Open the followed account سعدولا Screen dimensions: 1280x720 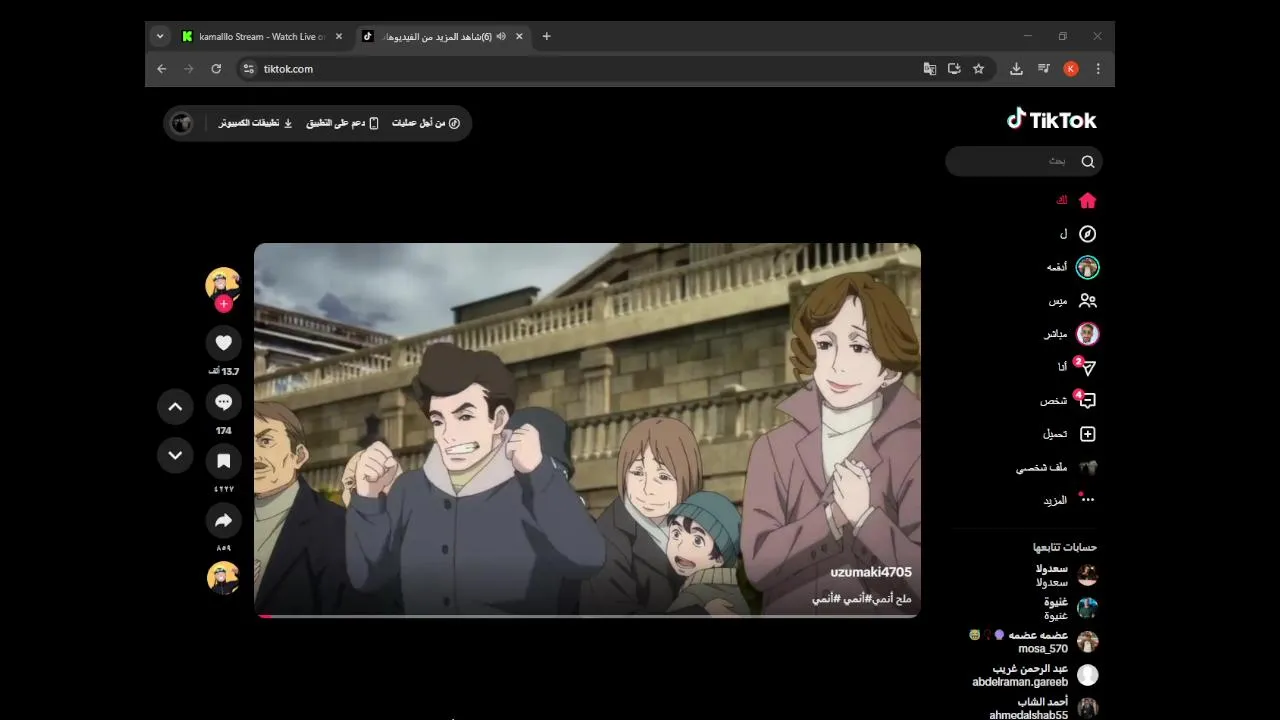1066,575
